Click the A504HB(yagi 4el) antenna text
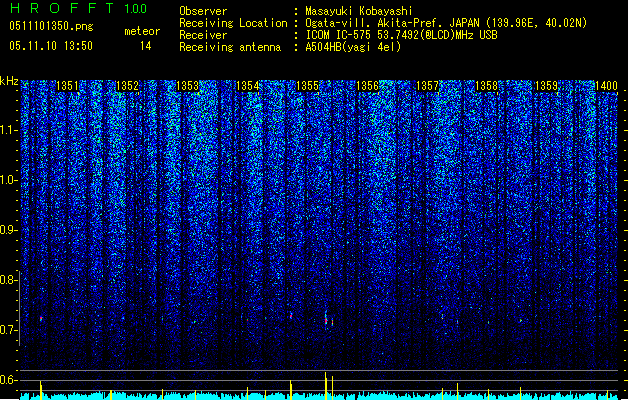 tap(353, 47)
